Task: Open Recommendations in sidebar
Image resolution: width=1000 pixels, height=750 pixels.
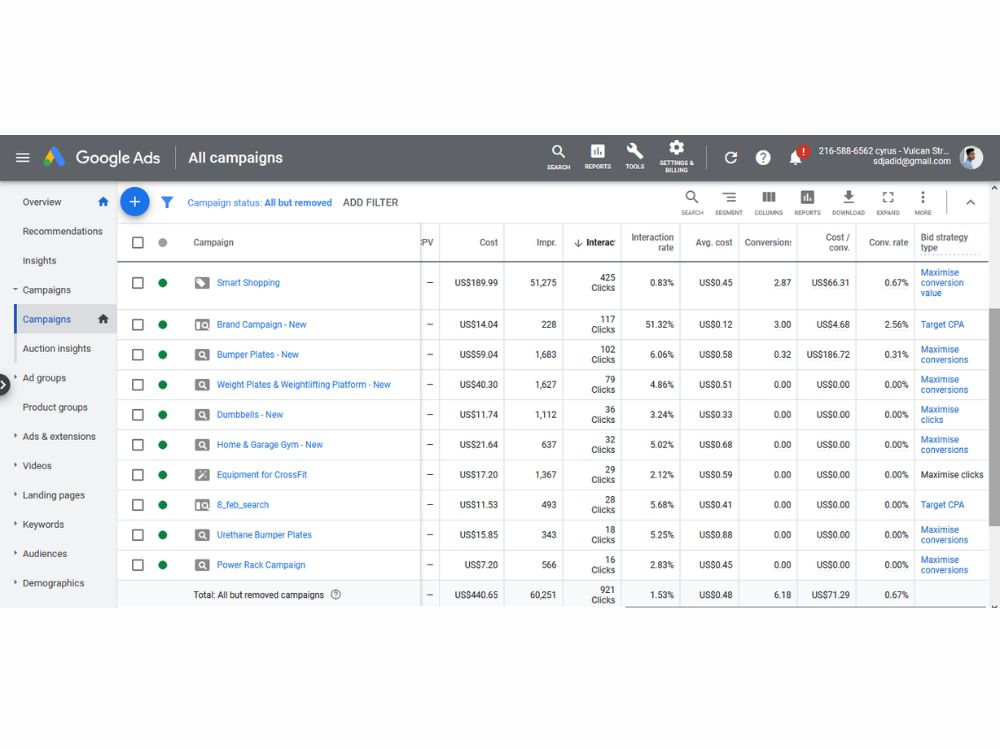Action: (x=62, y=231)
